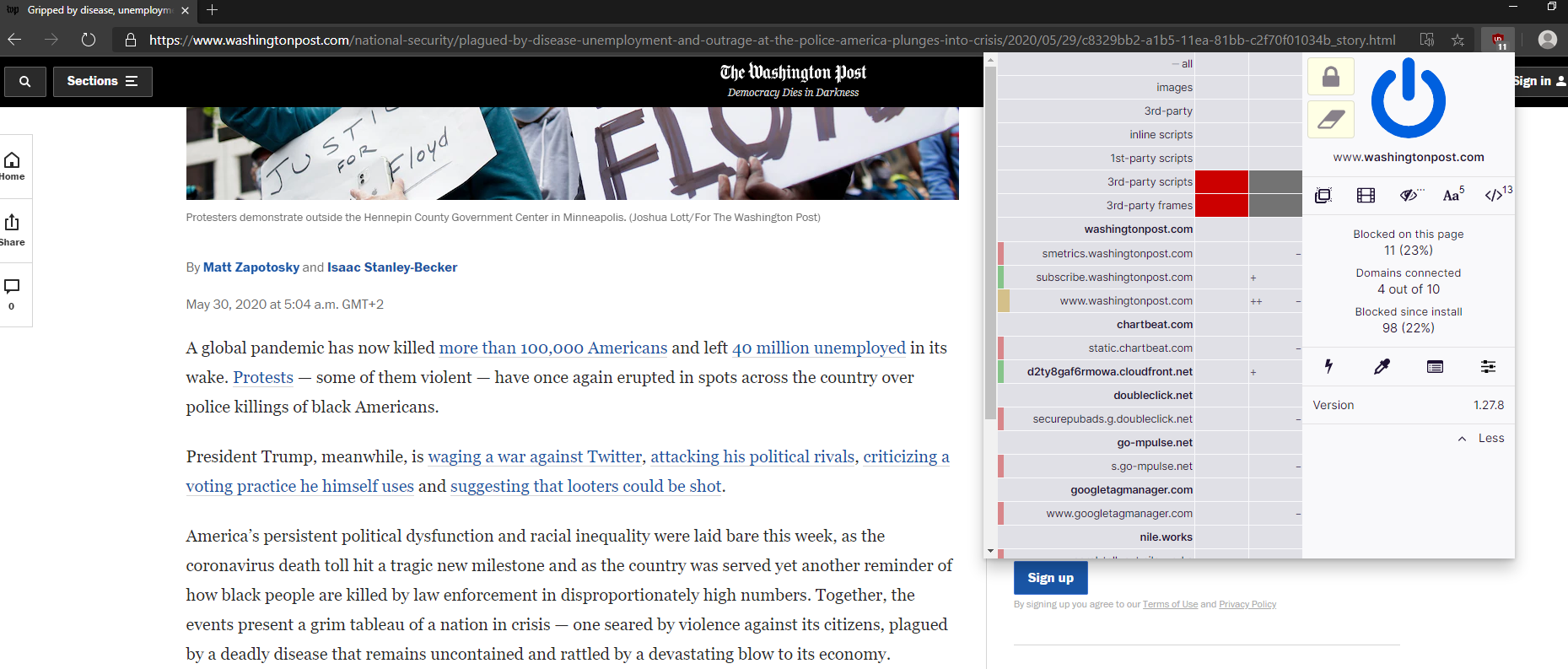The height and width of the screenshot is (669, 1568).
Task: Open 'more than 100,000 Americans' link
Action: [x=553, y=348]
